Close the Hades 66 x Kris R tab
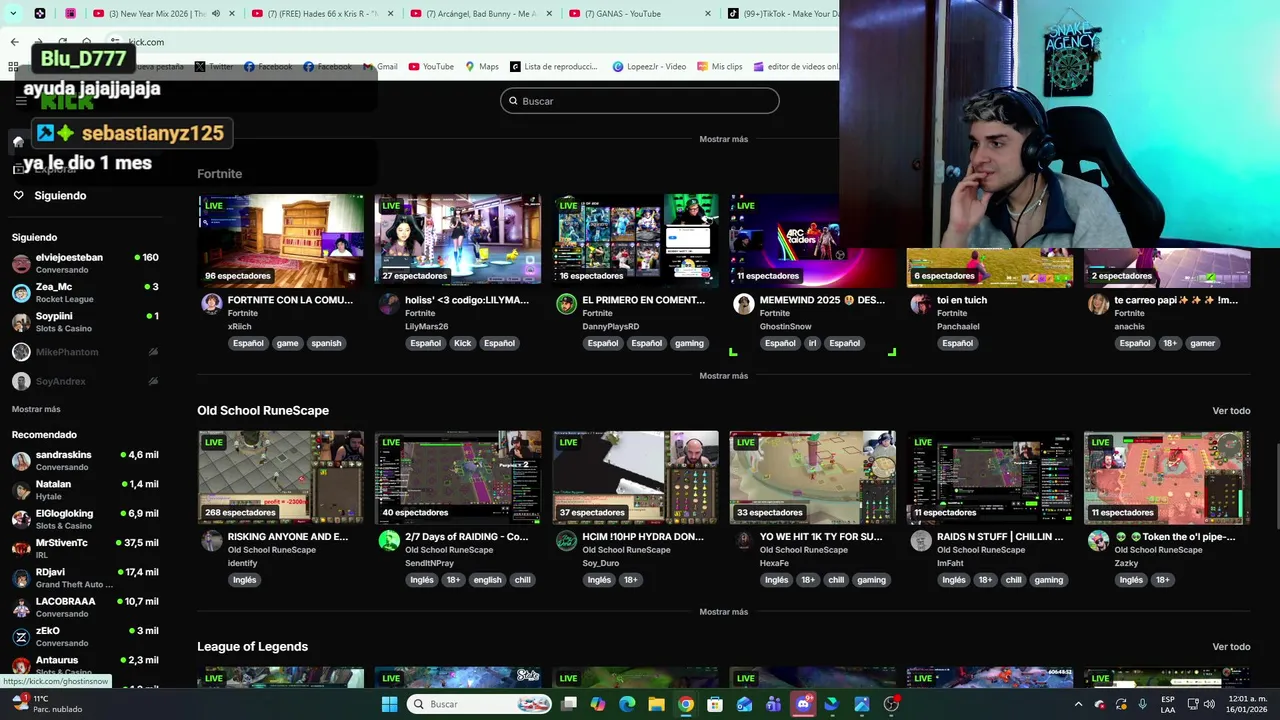1280x720 pixels. [391, 14]
